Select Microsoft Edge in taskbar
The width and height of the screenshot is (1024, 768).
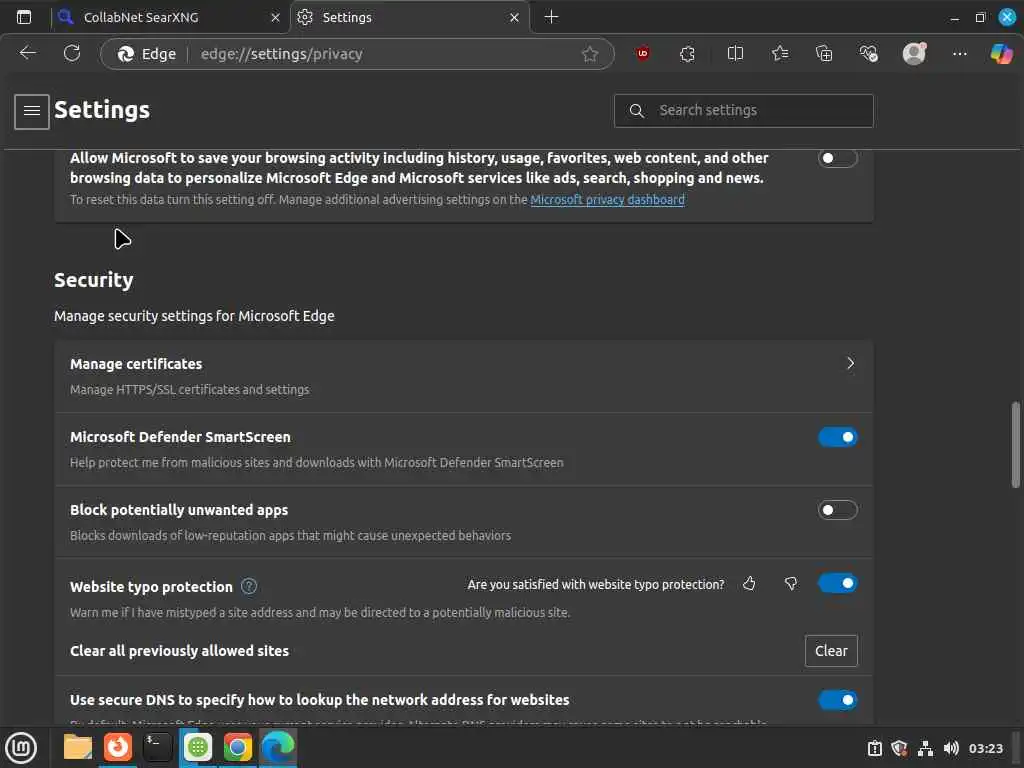click(278, 747)
